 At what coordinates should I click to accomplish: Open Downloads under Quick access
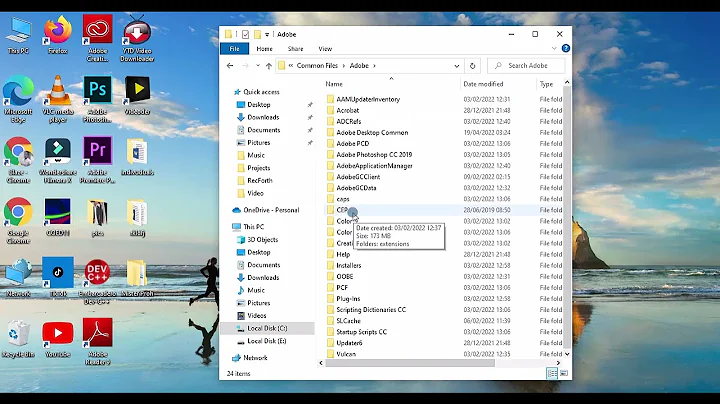263,117
